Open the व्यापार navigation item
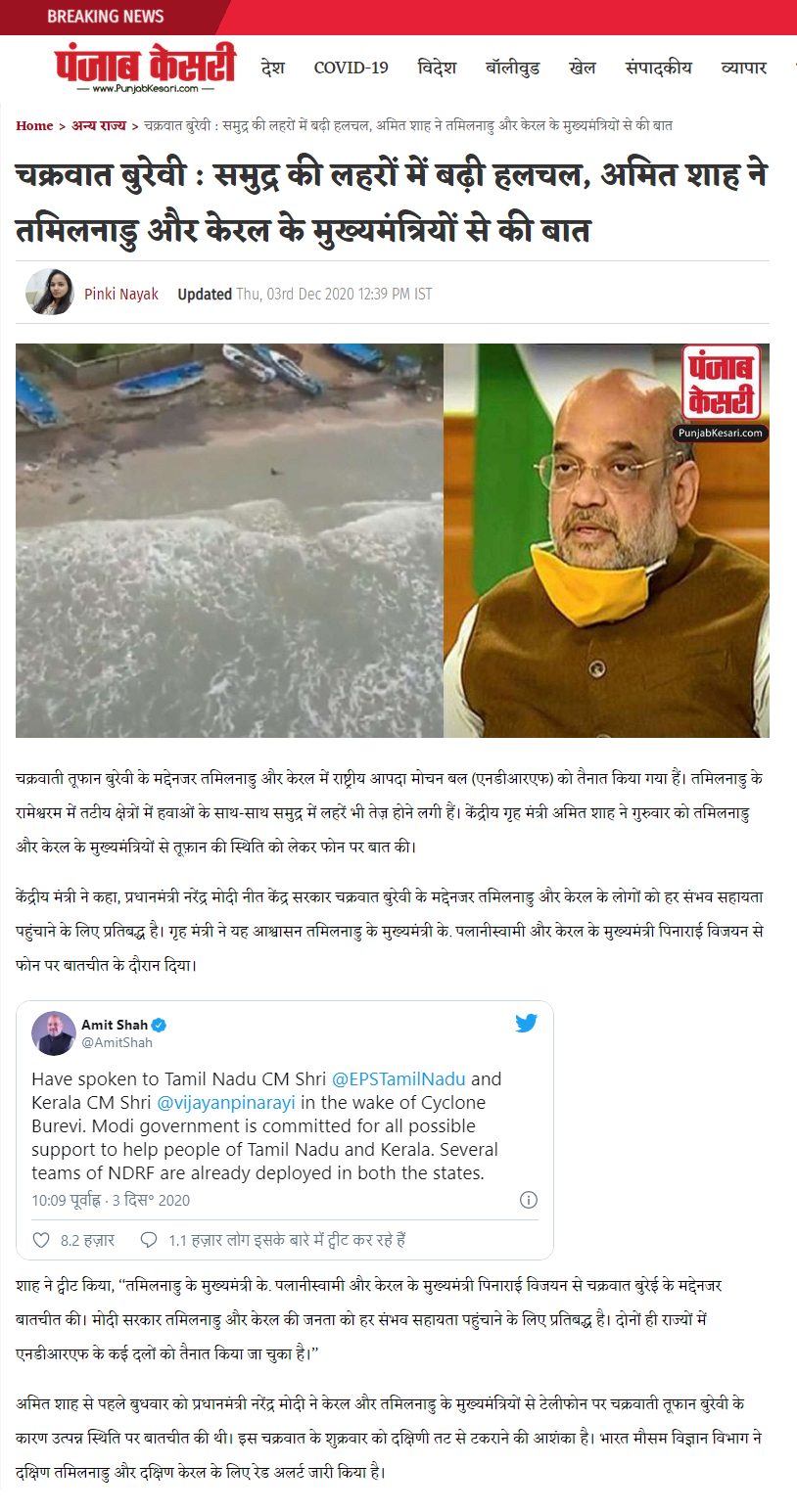The width and height of the screenshot is (797, 1512). [x=744, y=68]
